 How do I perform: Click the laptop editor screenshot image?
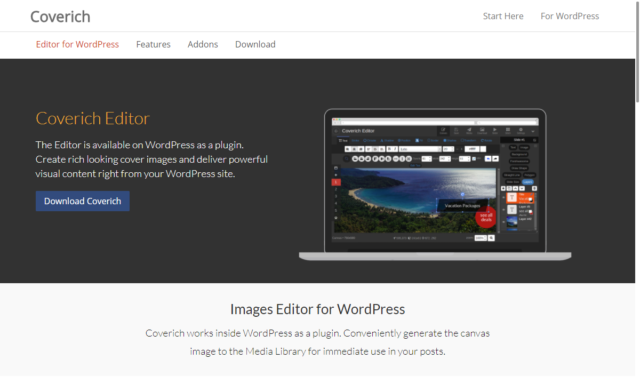(x=435, y=185)
